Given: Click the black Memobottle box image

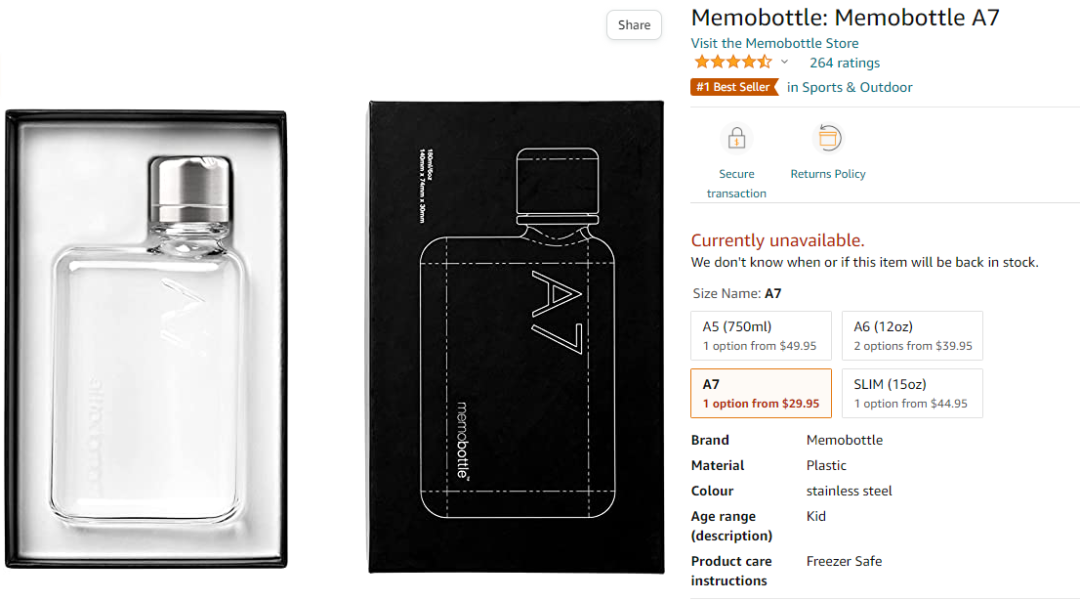Looking at the screenshot, I should 516,336.
